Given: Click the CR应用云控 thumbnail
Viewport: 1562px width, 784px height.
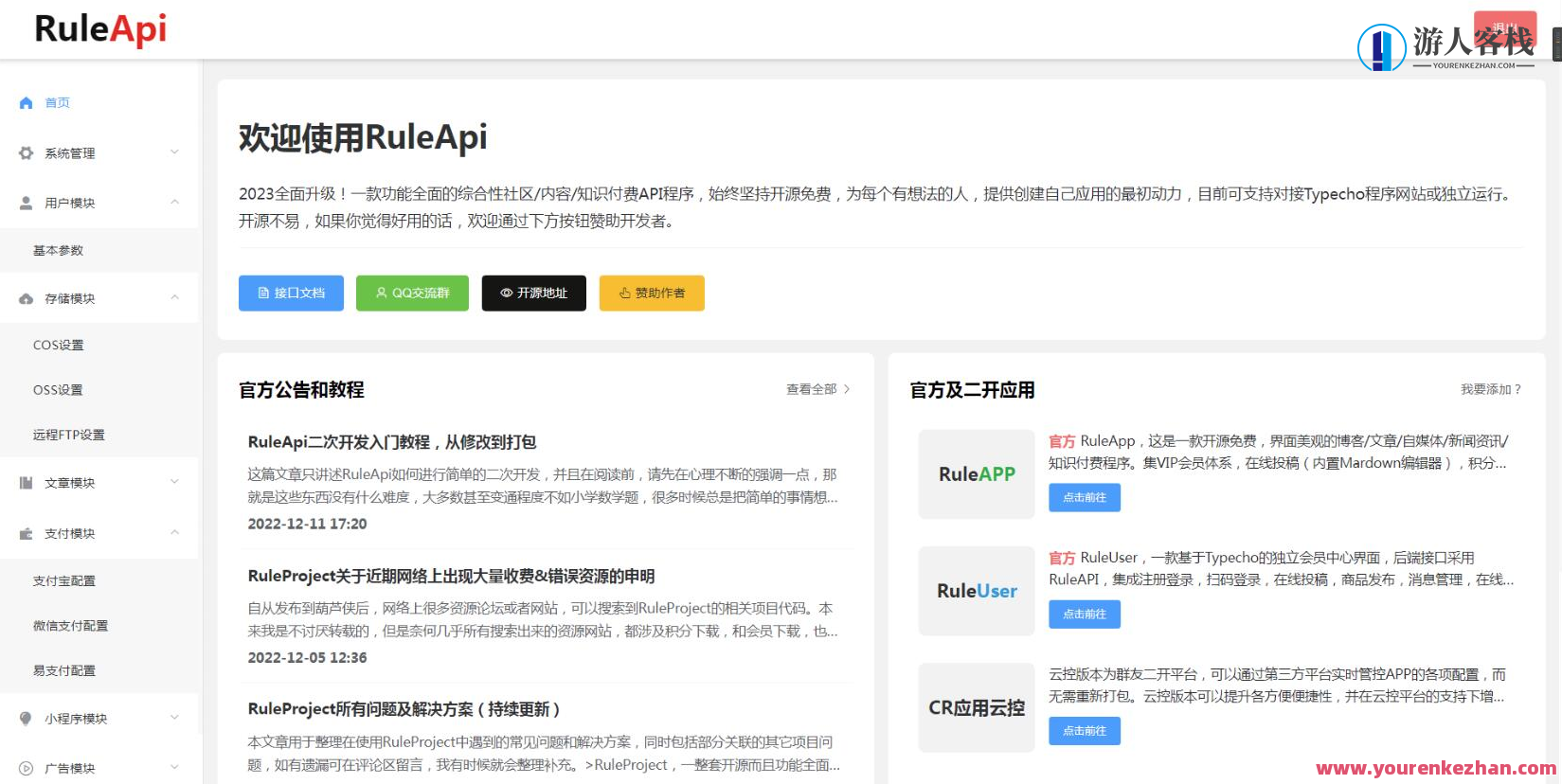Looking at the screenshot, I should [977, 707].
